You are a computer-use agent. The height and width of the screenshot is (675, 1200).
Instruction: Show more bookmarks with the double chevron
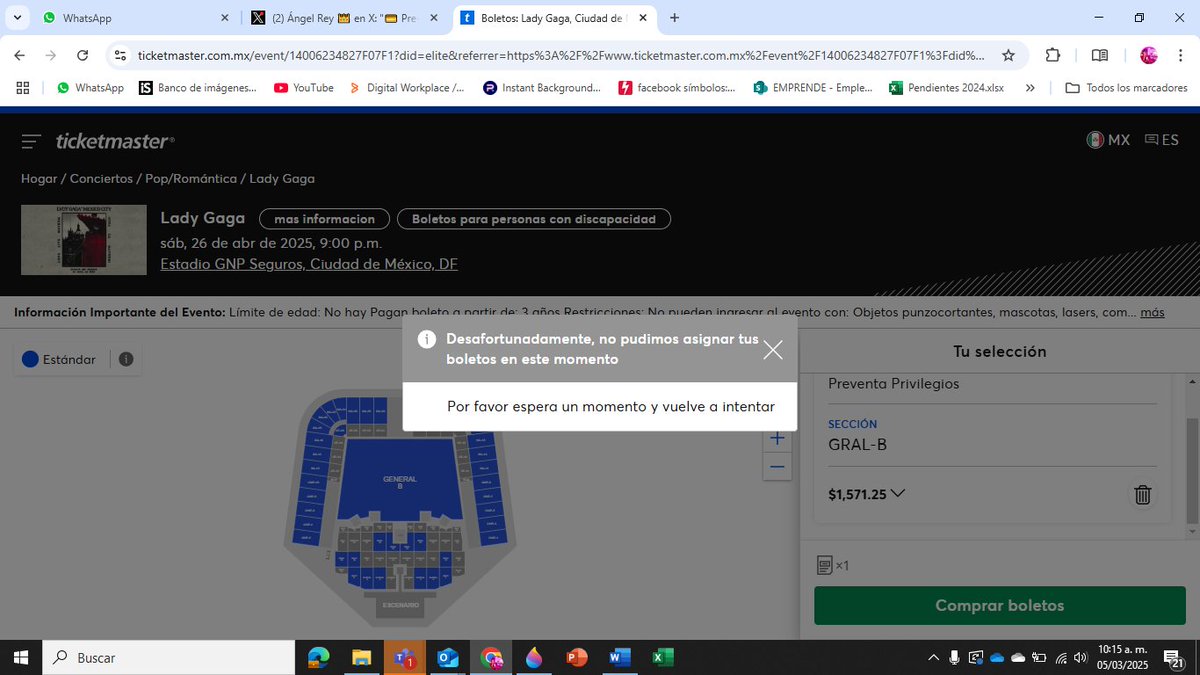click(x=1030, y=88)
